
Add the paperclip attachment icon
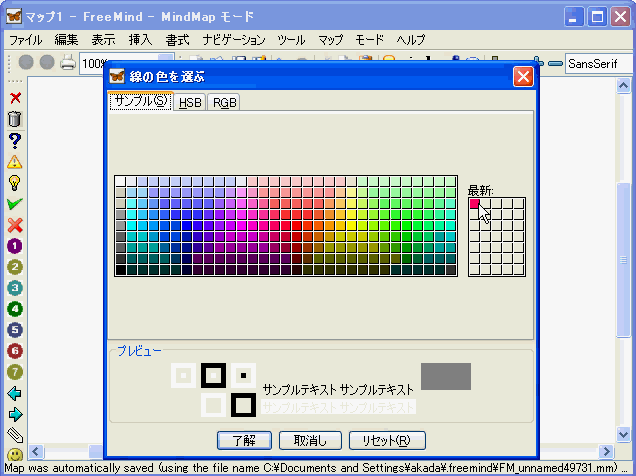click(x=15, y=435)
